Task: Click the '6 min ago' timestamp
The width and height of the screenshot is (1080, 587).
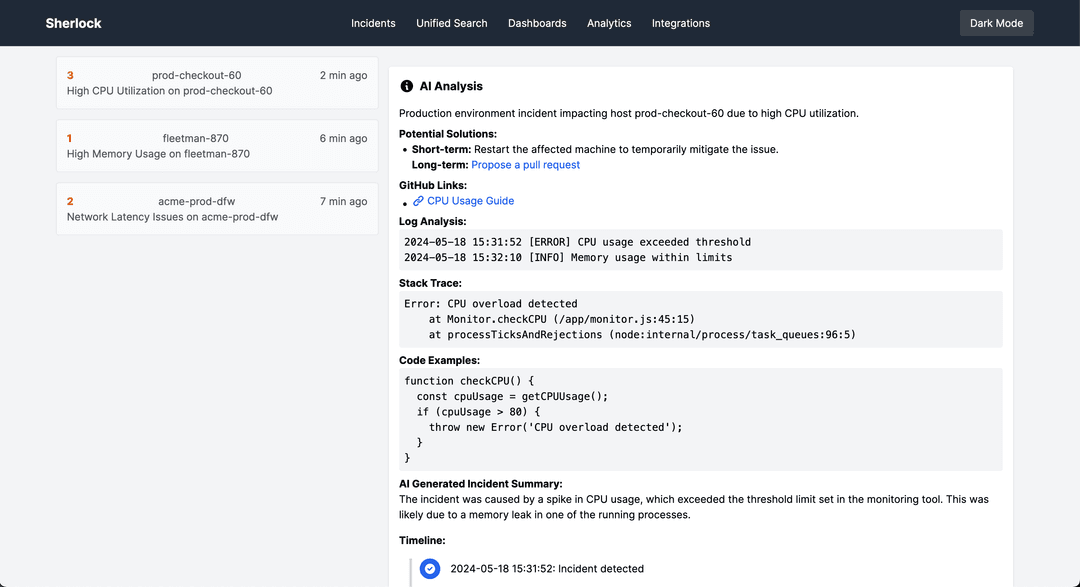Action: click(343, 138)
